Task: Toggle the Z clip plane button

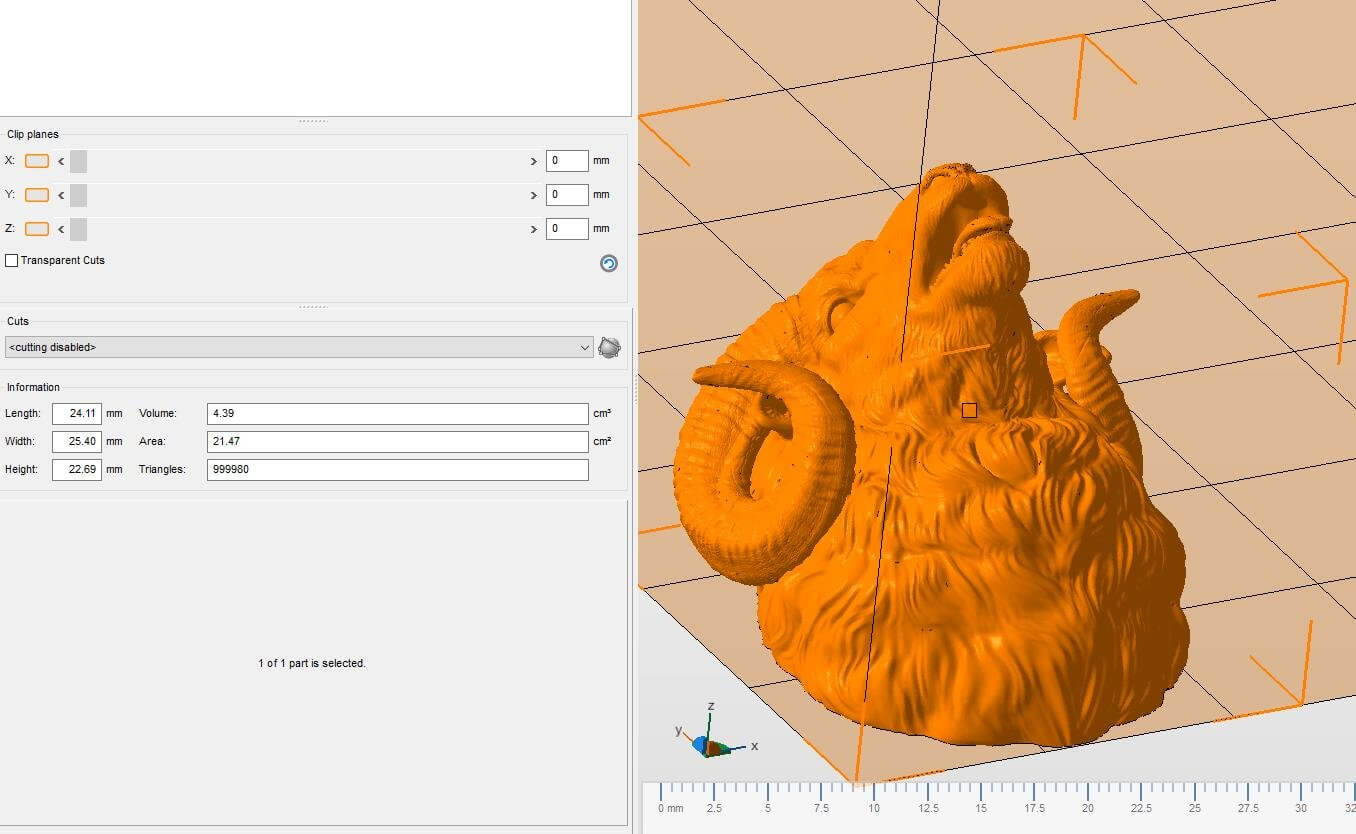Action: point(37,229)
